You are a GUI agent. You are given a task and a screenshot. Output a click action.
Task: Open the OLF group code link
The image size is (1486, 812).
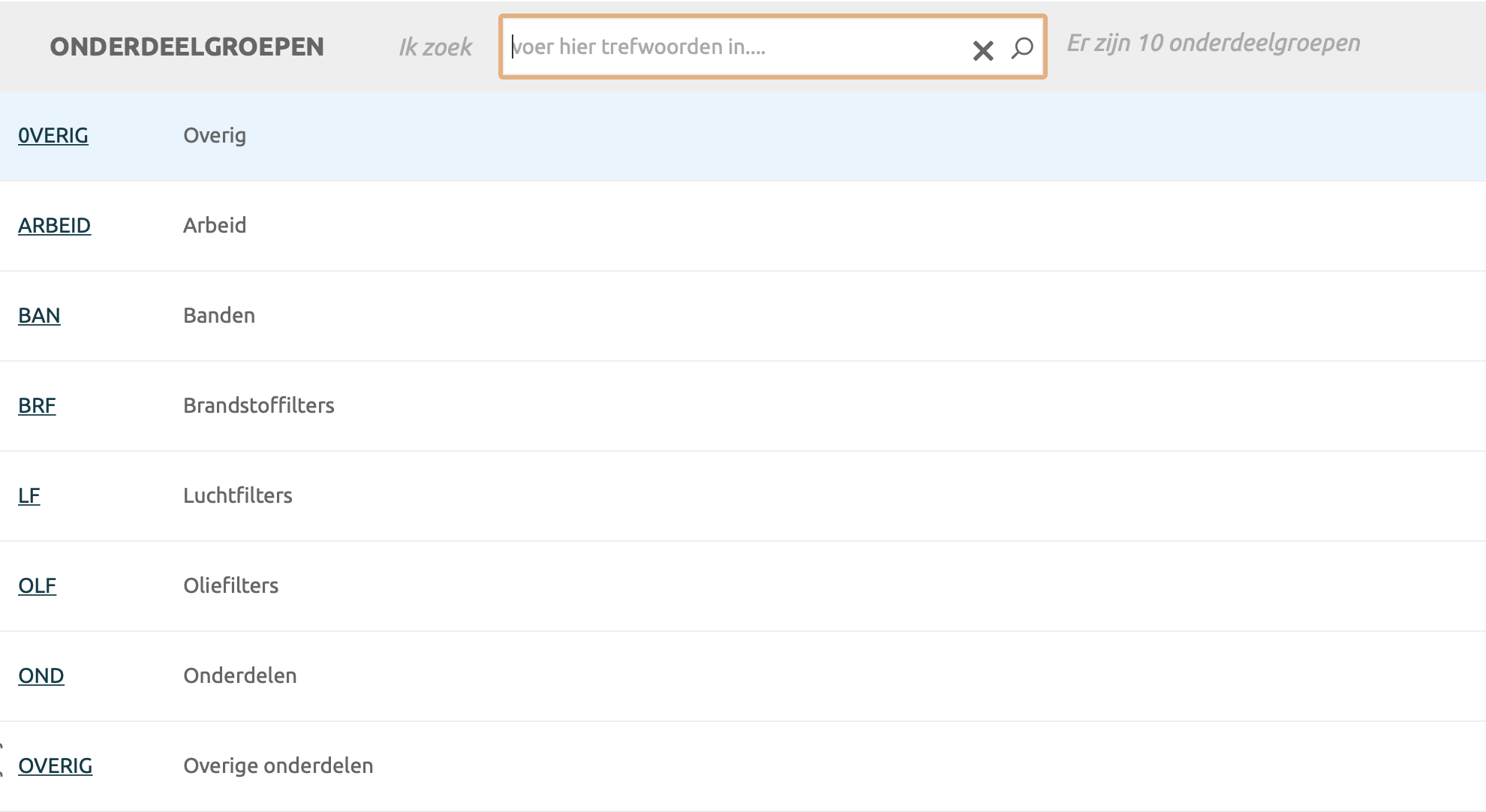click(37, 586)
